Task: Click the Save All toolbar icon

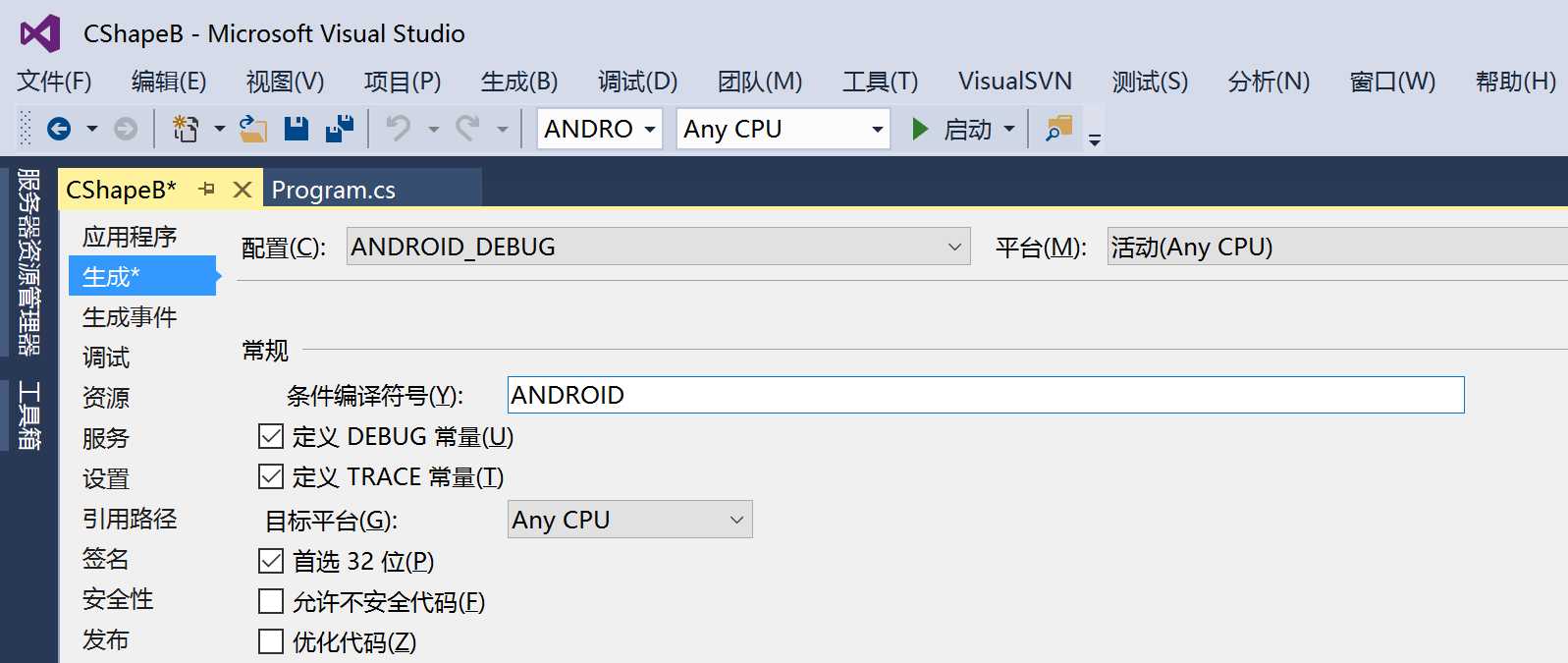Action: [340, 129]
